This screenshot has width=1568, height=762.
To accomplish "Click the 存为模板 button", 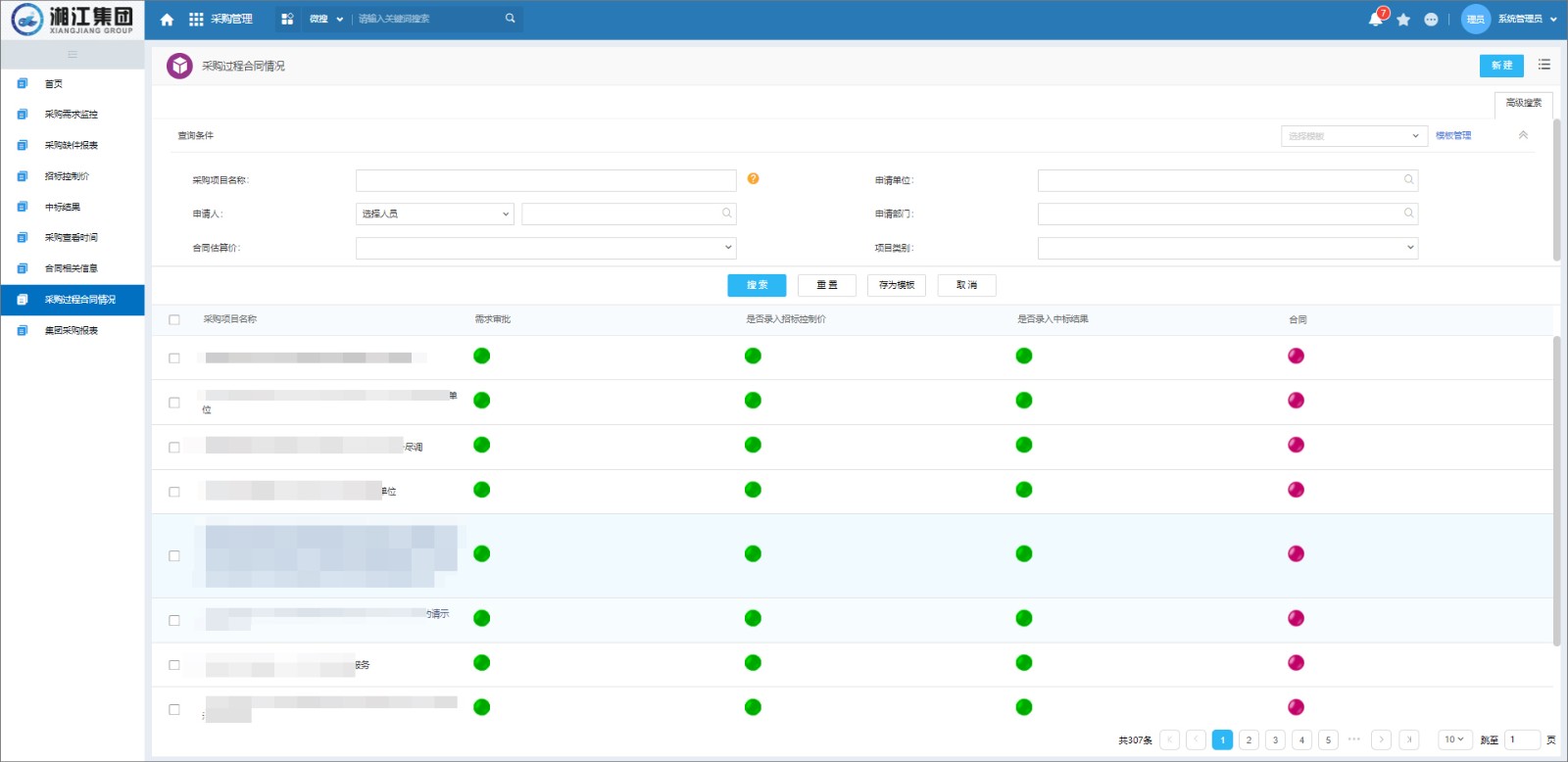I will click(897, 285).
